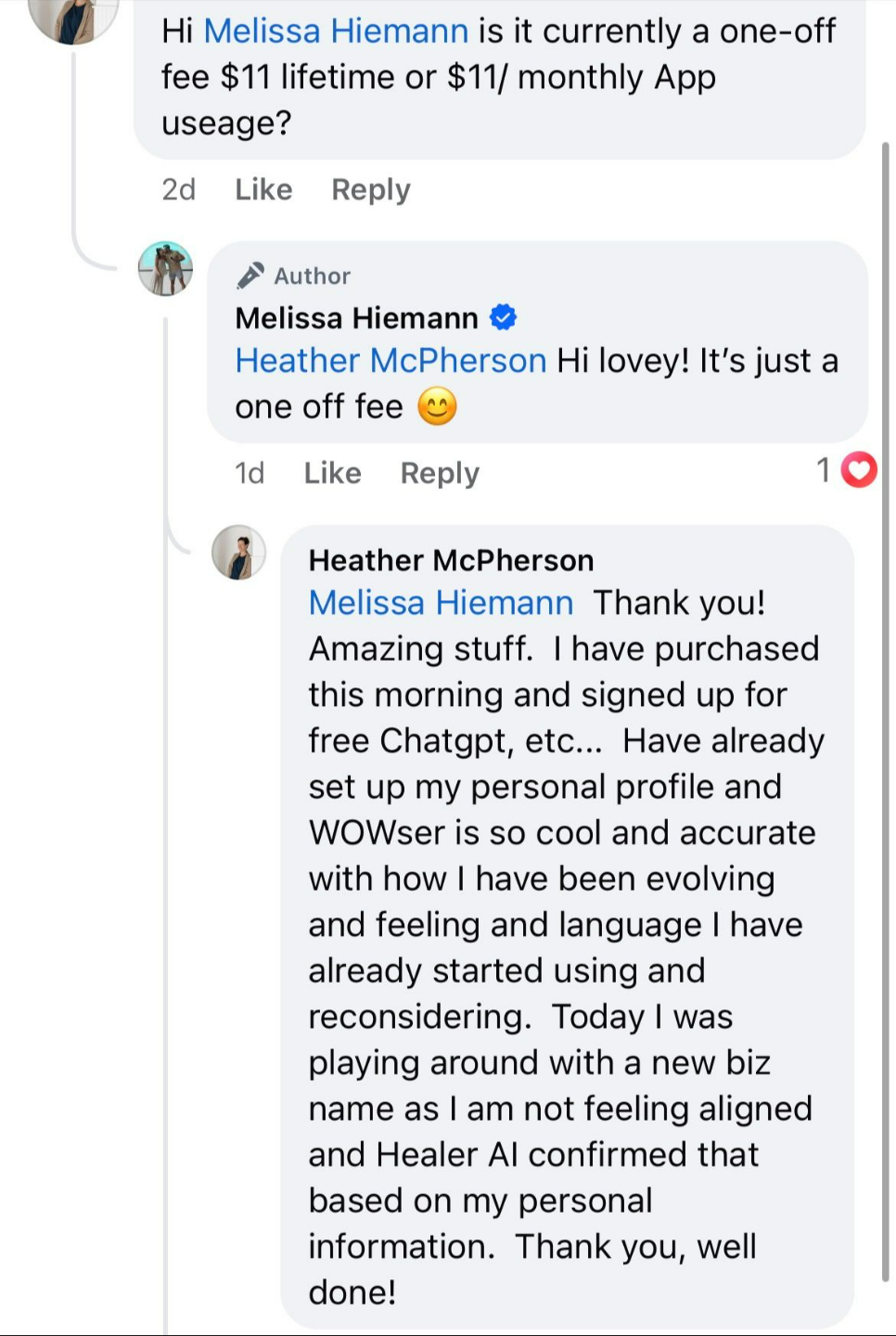Click the 2d timestamp
The height and width of the screenshot is (1336, 896).
[178, 189]
